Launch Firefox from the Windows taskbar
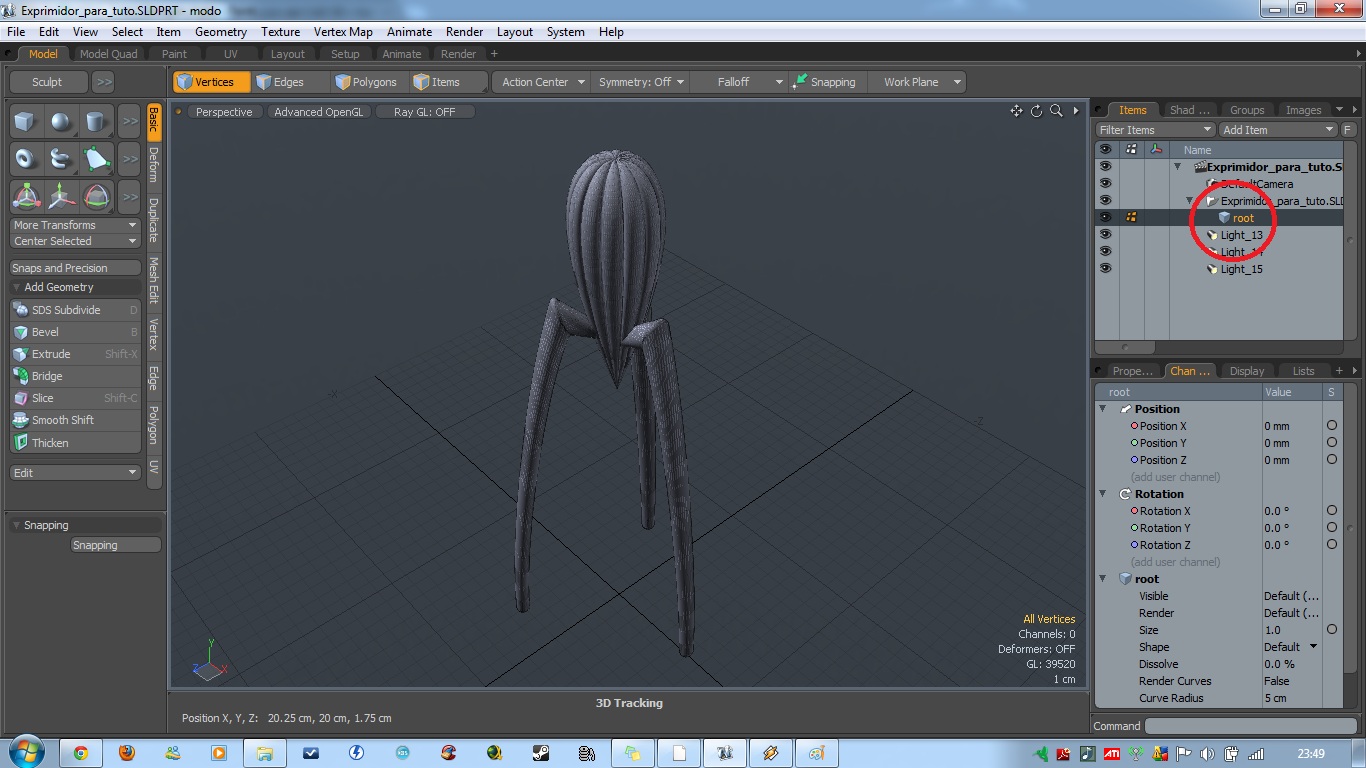The image size is (1366, 768). click(127, 753)
